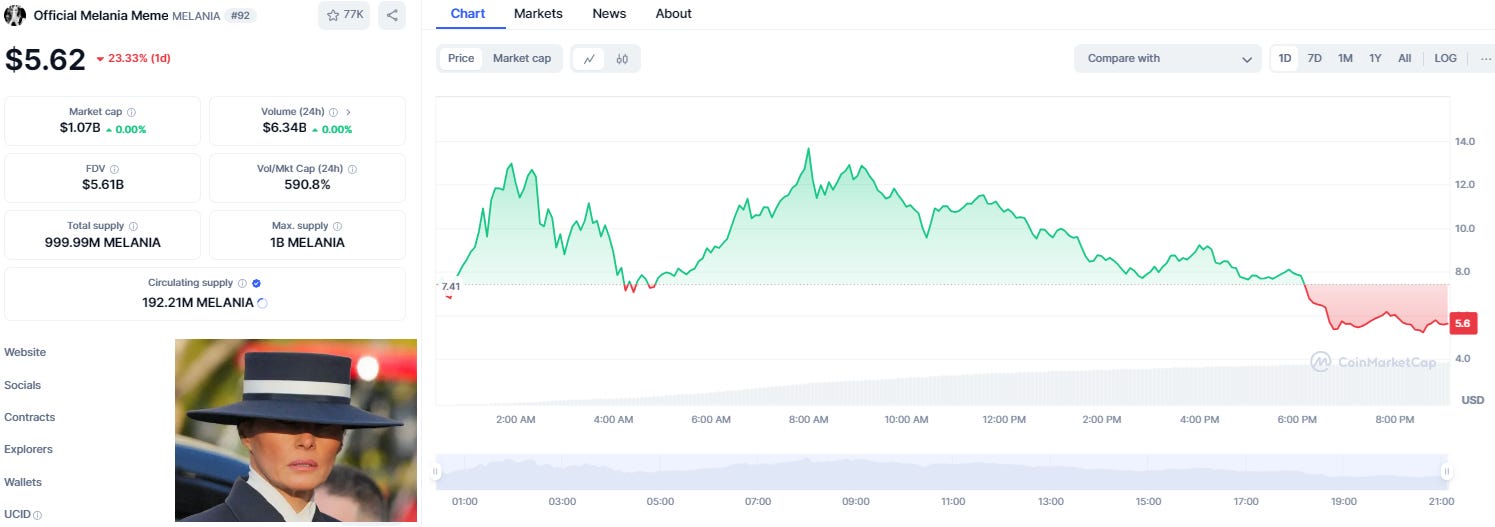Click the info icon beside Total supply
This screenshot has width=1495, height=527.
(134, 226)
